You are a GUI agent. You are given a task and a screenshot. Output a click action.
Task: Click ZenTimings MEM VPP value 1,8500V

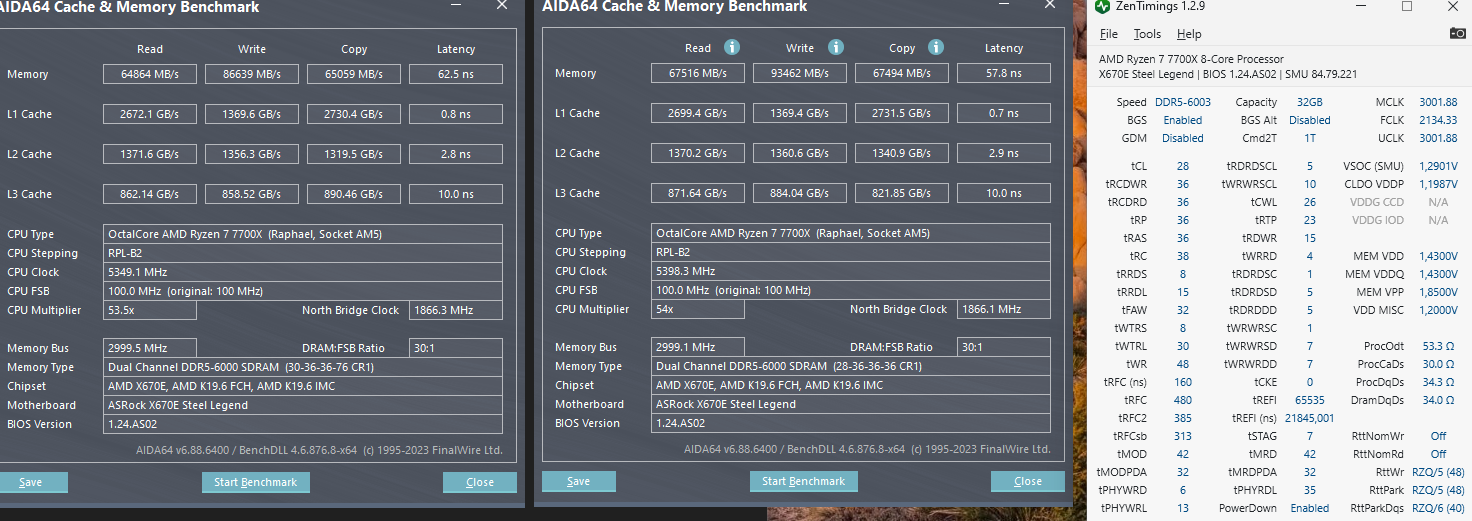coord(1438,292)
